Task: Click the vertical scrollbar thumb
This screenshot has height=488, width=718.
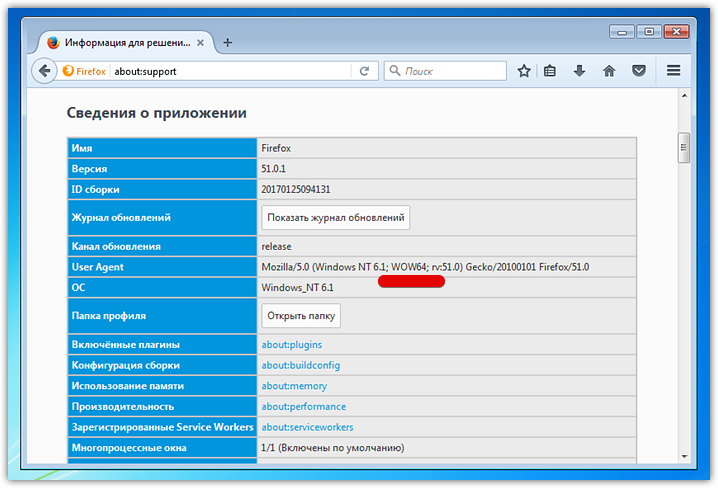Action: pyautogui.click(x=684, y=147)
